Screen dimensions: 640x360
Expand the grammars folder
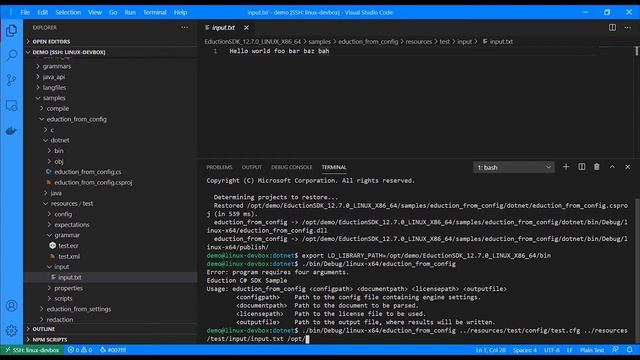[x=57, y=66]
